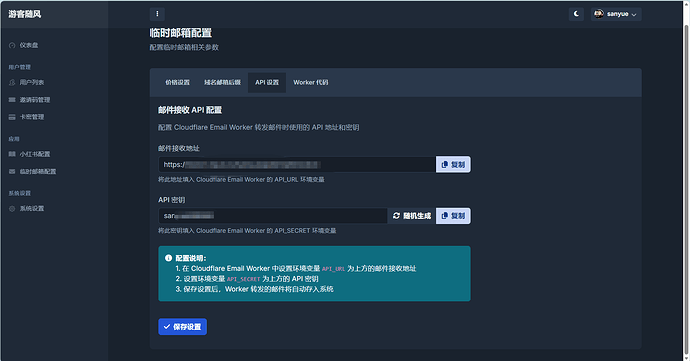Click instruction line 3 about 保存设置后
The image size is (690, 361).
point(254,289)
